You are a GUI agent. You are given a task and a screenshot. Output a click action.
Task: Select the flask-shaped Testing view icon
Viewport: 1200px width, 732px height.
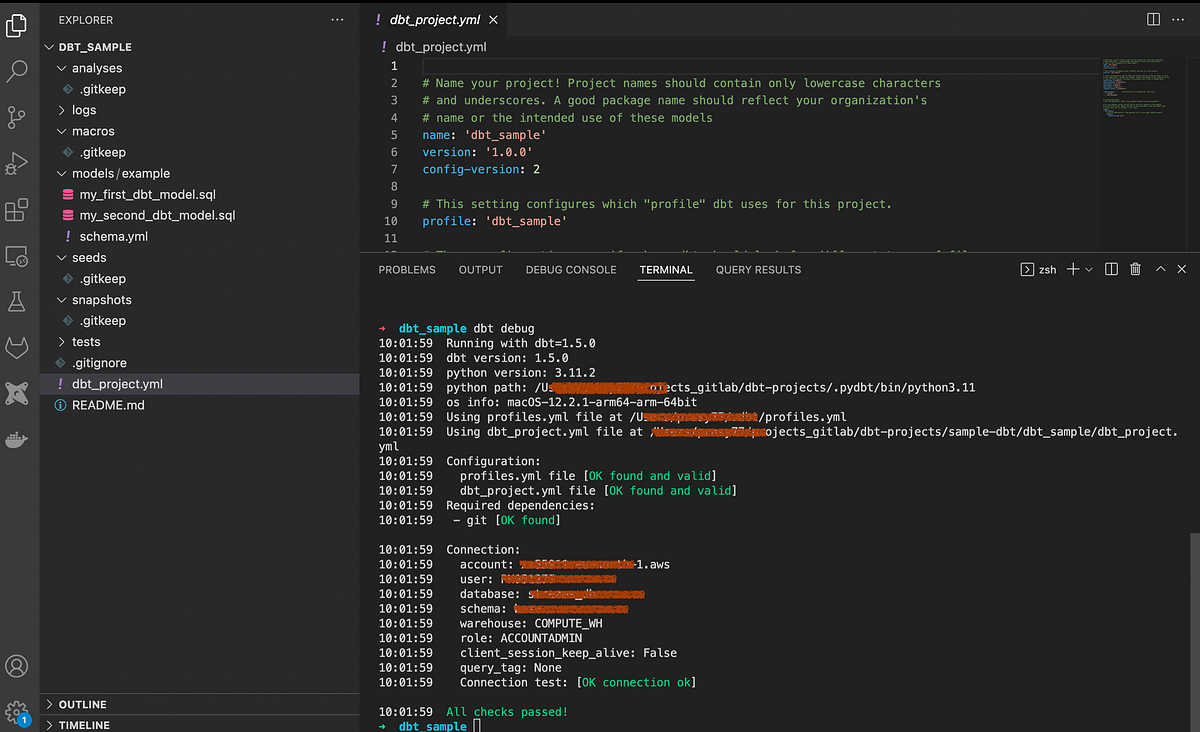(x=16, y=300)
